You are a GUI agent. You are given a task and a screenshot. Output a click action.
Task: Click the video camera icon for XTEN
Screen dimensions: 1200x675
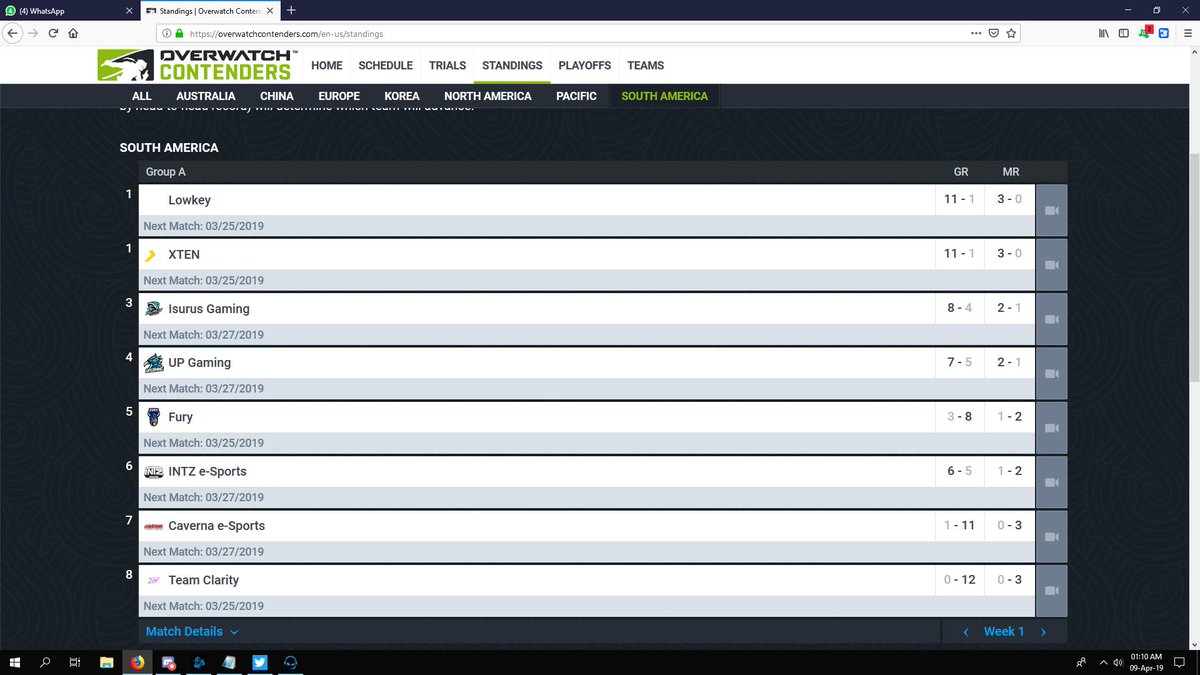click(1051, 265)
